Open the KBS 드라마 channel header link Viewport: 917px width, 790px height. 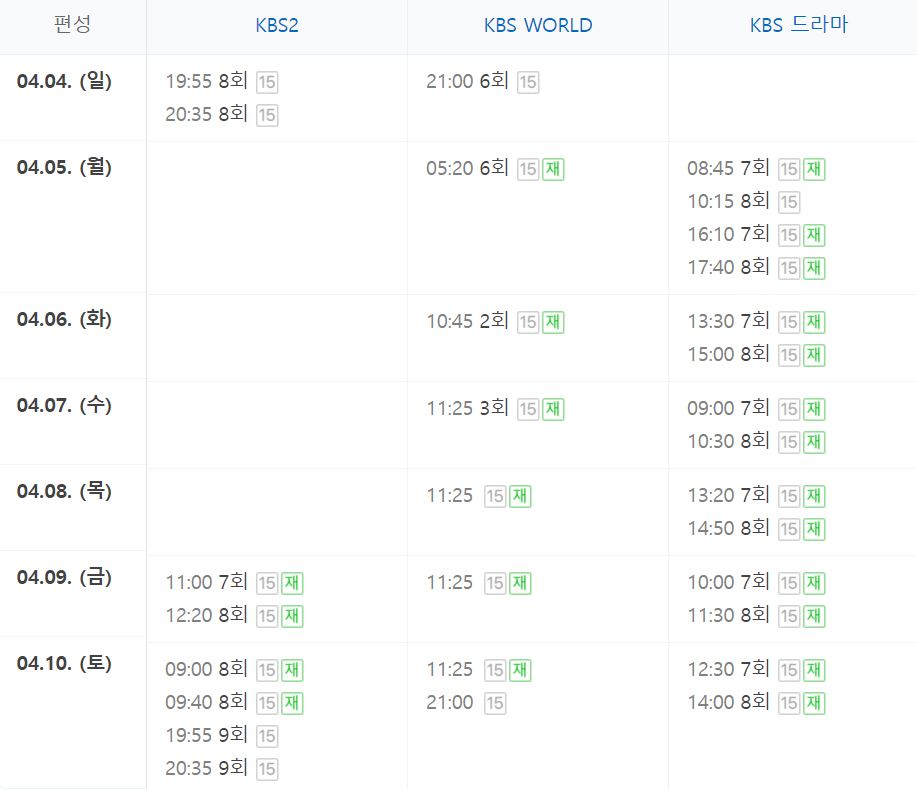tap(799, 25)
